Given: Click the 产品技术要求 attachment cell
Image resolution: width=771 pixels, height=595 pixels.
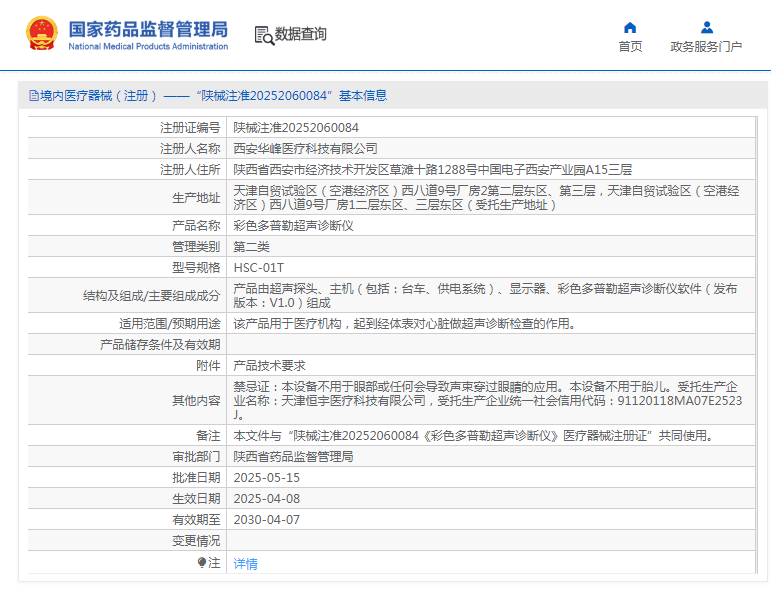Looking at the screenshot, I should coord(269,366).
